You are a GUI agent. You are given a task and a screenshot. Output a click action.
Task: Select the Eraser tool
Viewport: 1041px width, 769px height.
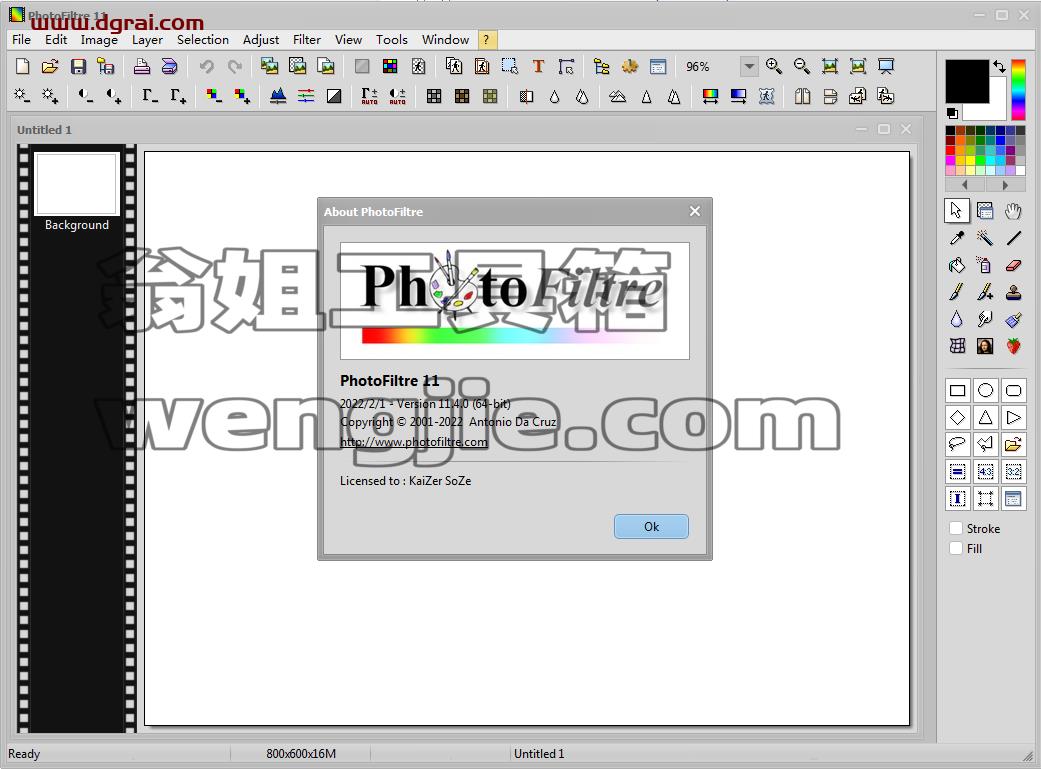pos(1013,265)
